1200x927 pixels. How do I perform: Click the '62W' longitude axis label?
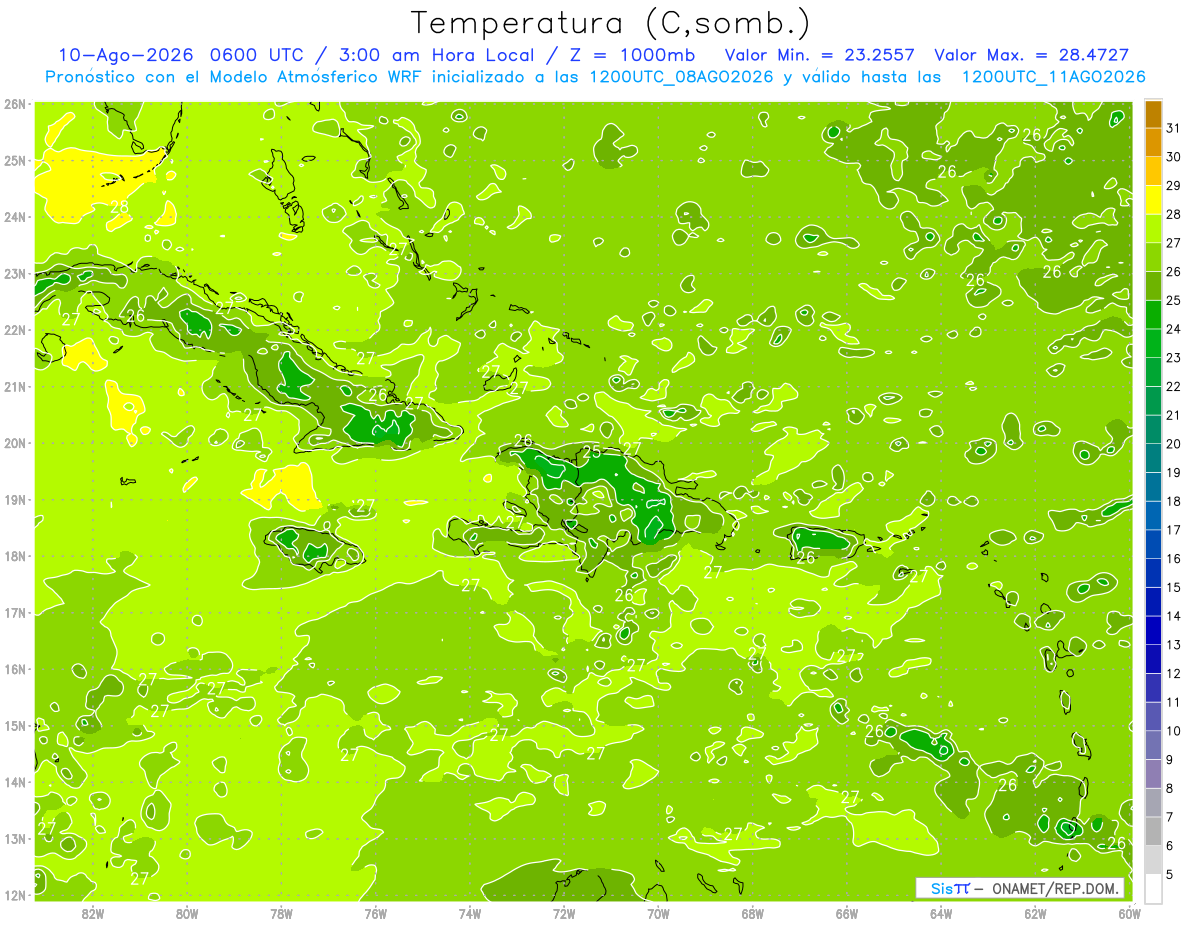point(1035,913)
